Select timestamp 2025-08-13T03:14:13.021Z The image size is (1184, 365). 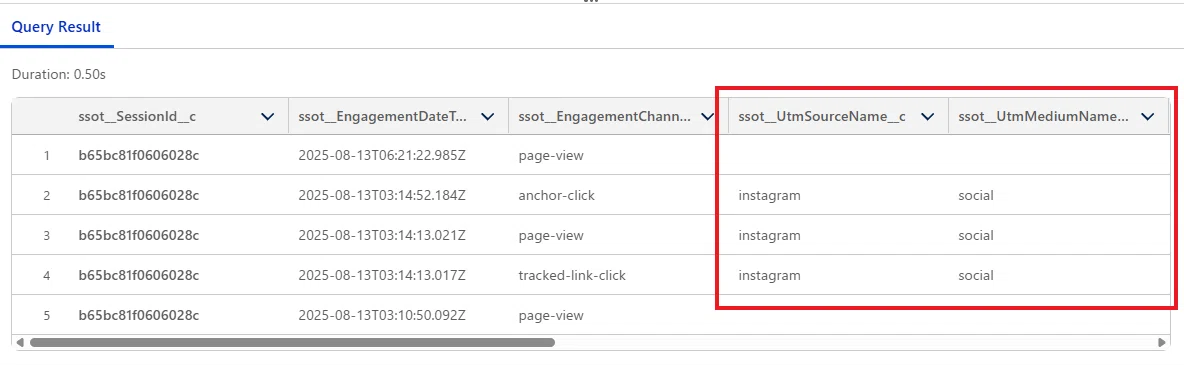382,235
